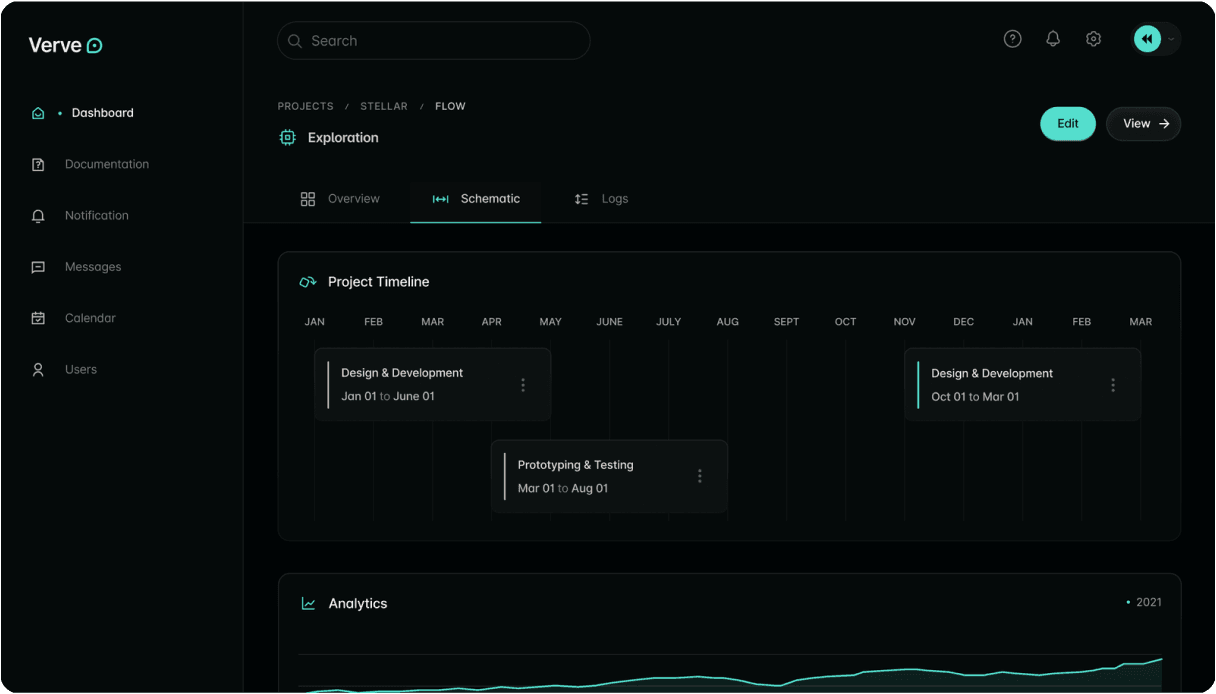Click the View button with arrow
The image size is (1216, 694).
1143,123
